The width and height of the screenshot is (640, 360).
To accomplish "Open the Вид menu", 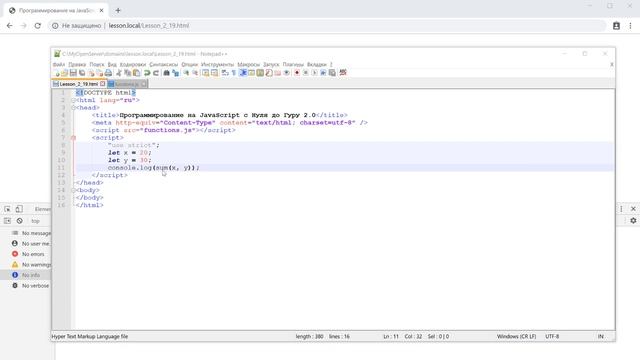I will 112,64.
